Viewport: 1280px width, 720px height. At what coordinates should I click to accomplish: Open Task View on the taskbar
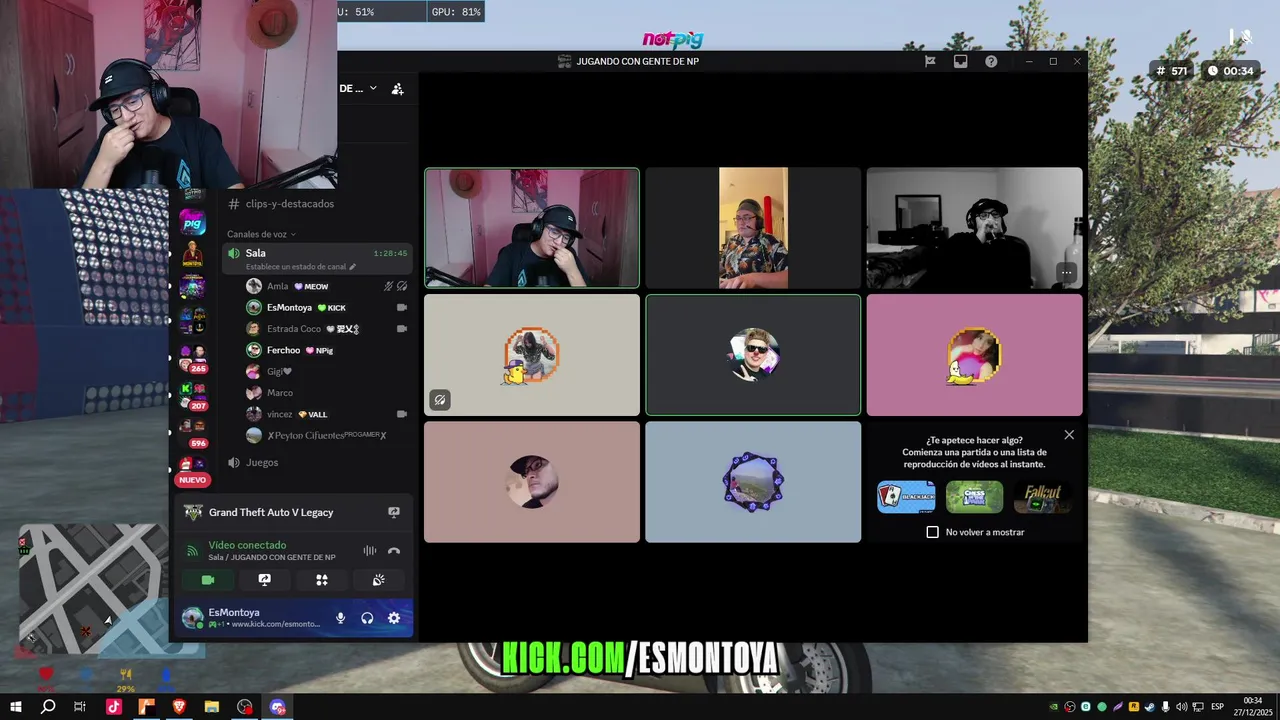[x=80, y=707]
